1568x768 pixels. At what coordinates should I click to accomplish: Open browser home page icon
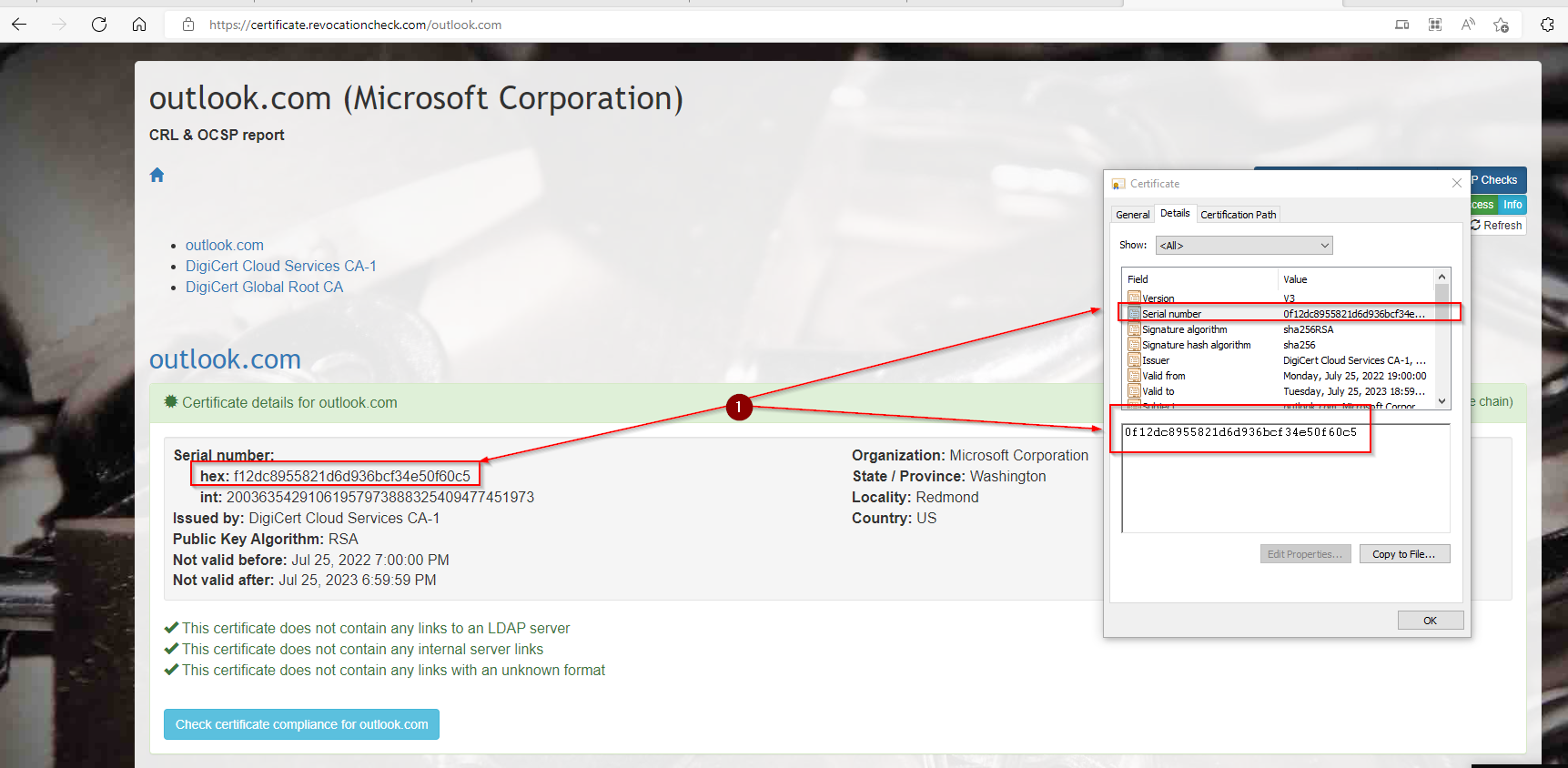(x=139, y=25)
